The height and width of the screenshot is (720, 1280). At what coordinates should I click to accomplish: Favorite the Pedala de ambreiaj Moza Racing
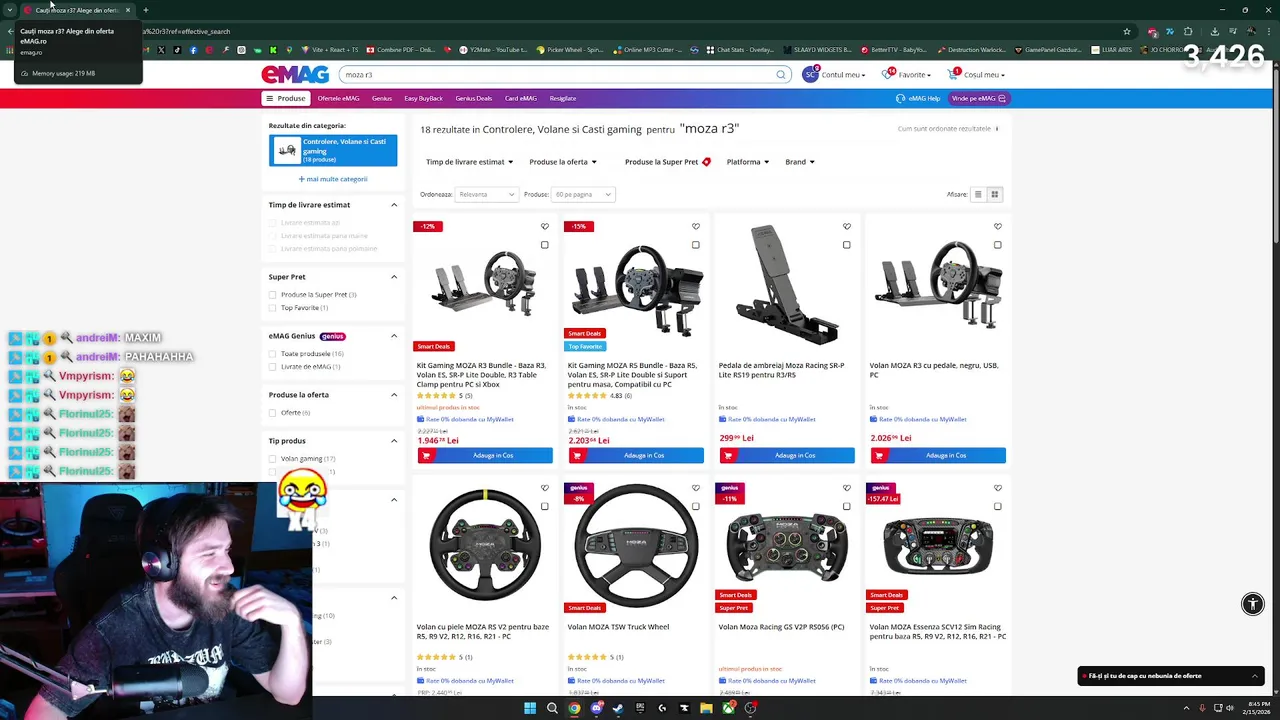coord(847,226)
